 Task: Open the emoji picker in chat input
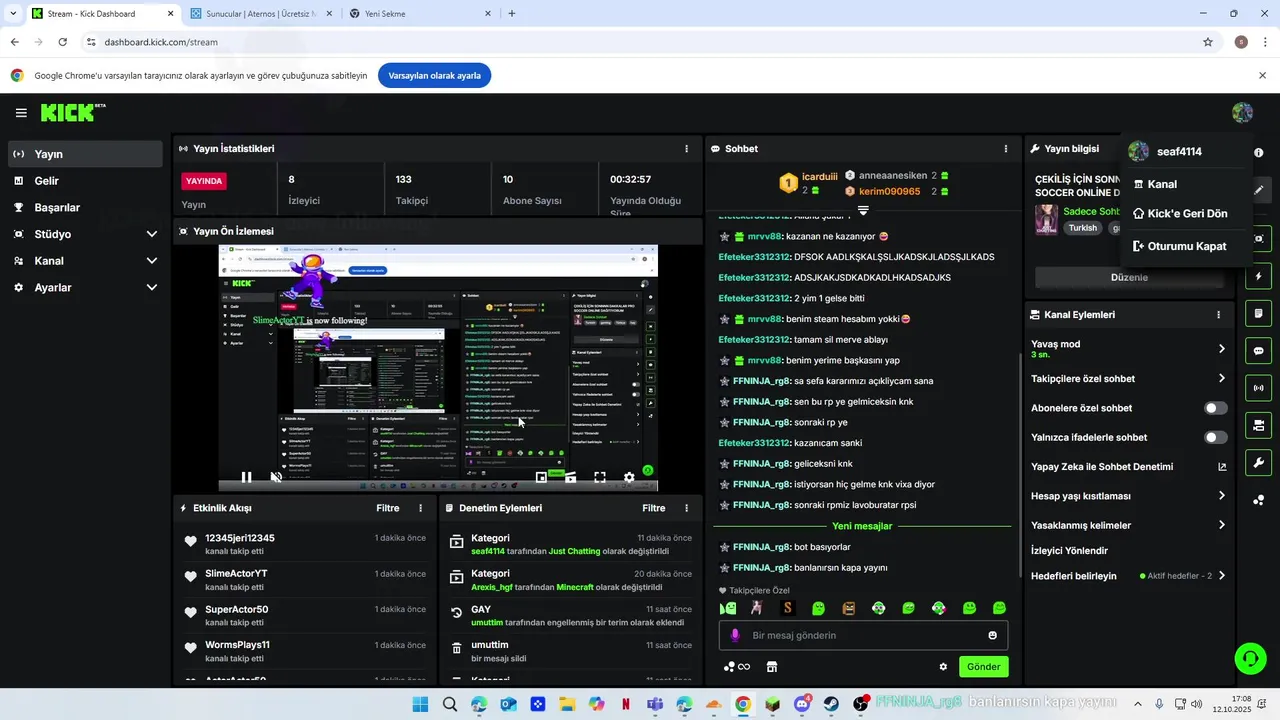point(992,635)
